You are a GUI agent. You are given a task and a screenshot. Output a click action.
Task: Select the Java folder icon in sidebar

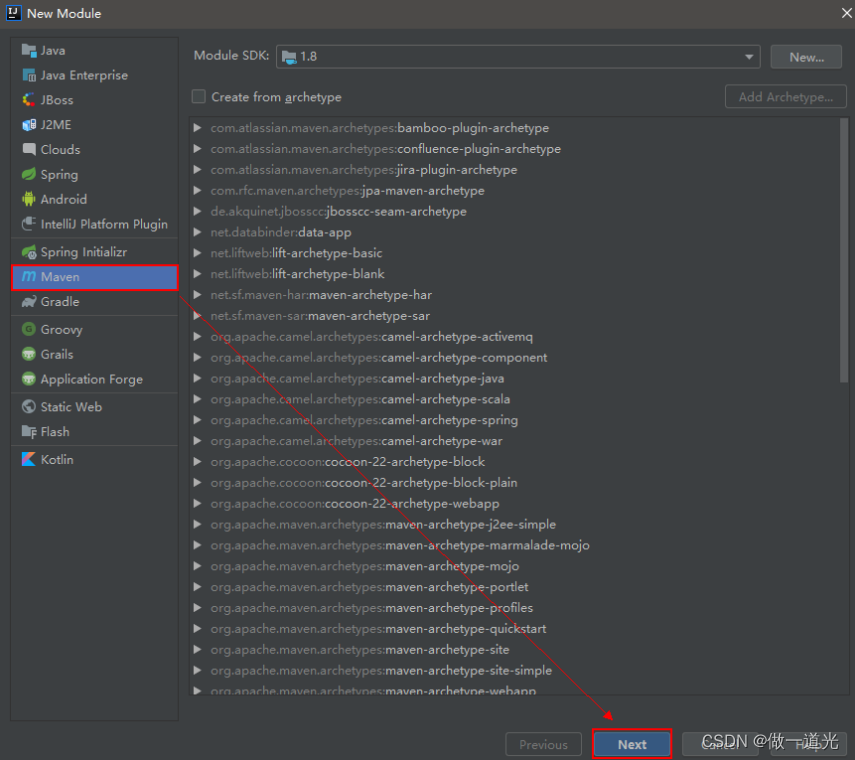pyautogui.click(x=29, y=51)
